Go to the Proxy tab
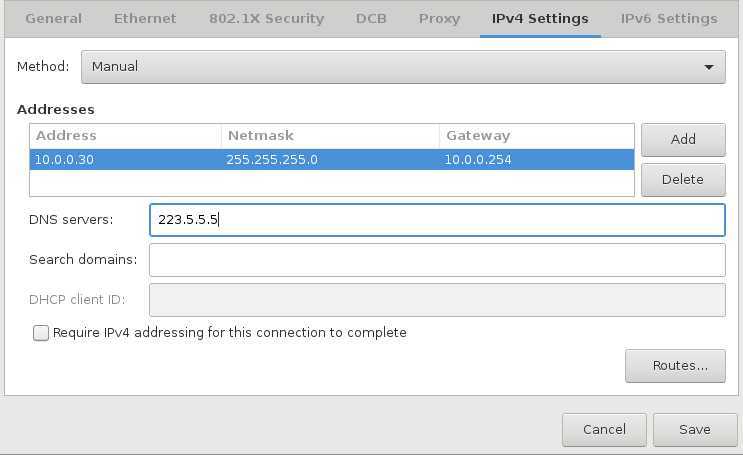 tap(439, 18)
